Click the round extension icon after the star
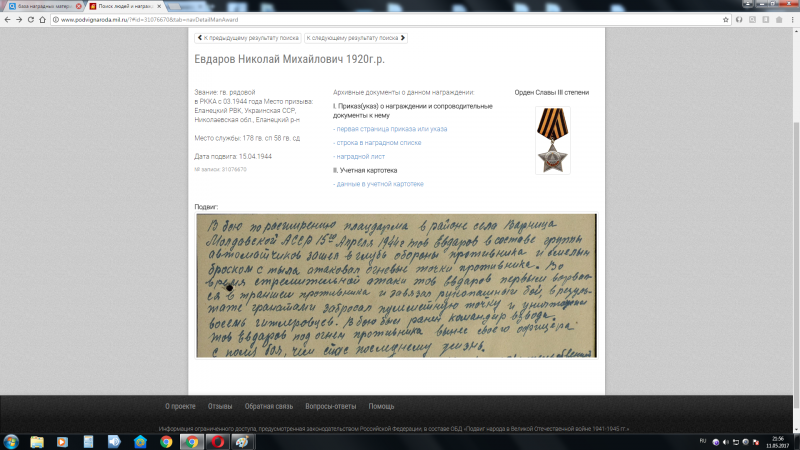Image resolution: width=800 pixels, height=450 pixels. coord(739,19)
